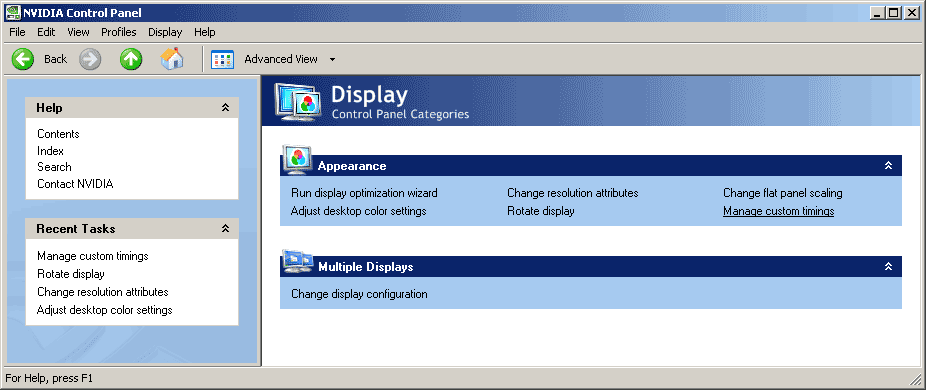Click the Multiple Displays section icon
This screenshot has height=390, width=926.
(298, 261)
